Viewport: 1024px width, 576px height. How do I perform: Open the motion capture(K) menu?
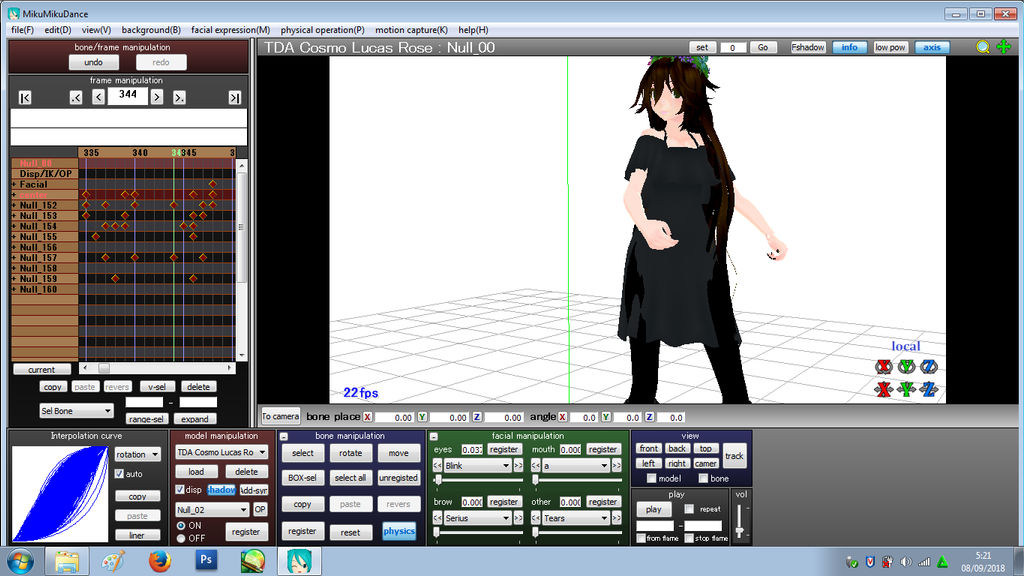click(411, 30)
